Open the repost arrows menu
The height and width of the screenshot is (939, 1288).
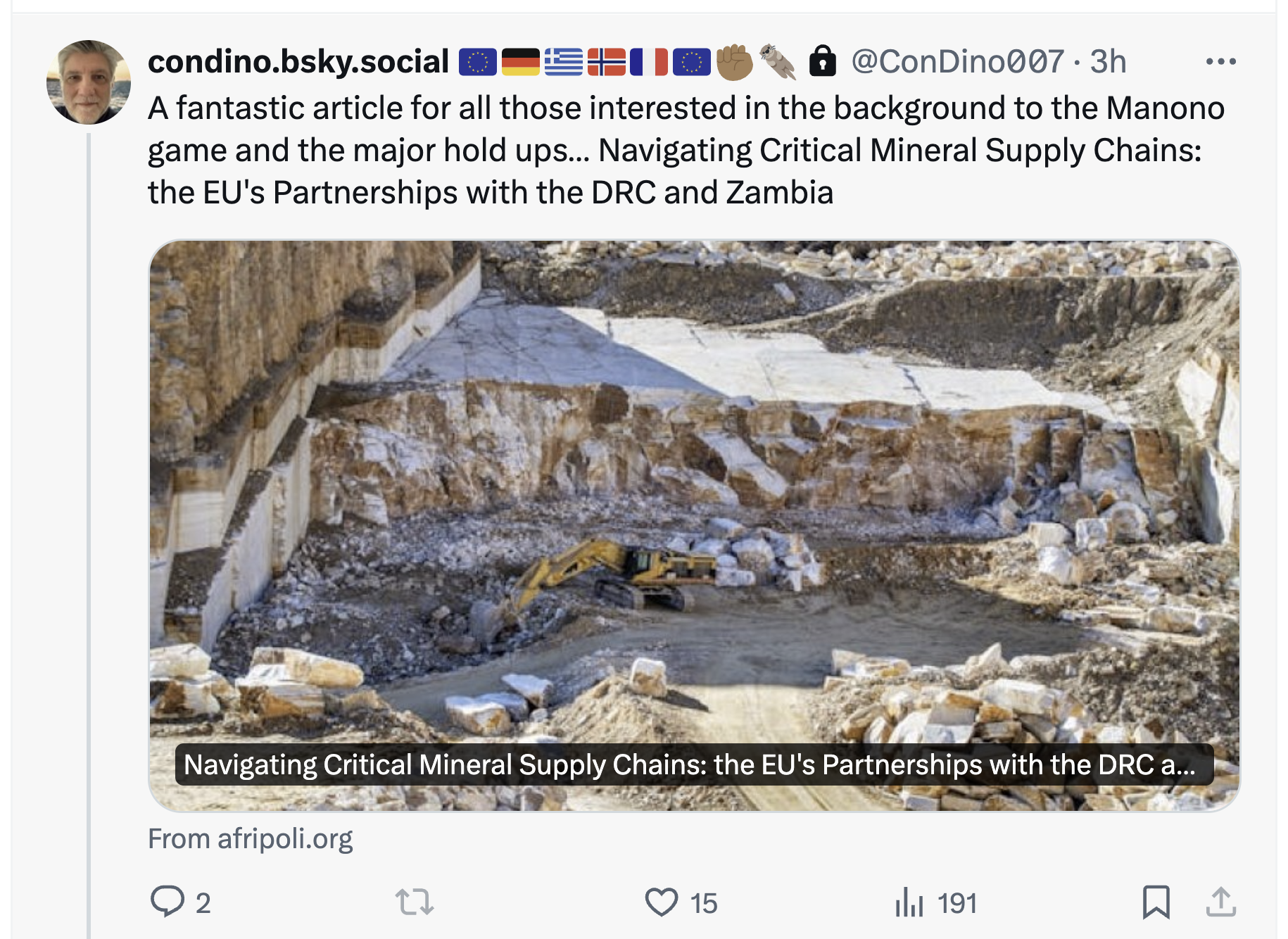click(415, 902)
